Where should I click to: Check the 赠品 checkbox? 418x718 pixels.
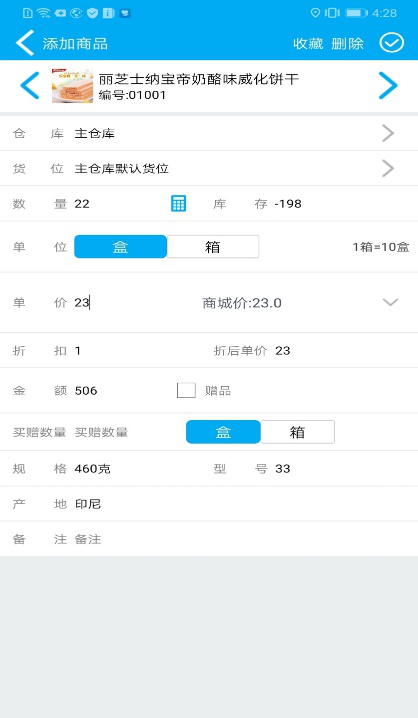pyautogui.click(x=186, y=390)
